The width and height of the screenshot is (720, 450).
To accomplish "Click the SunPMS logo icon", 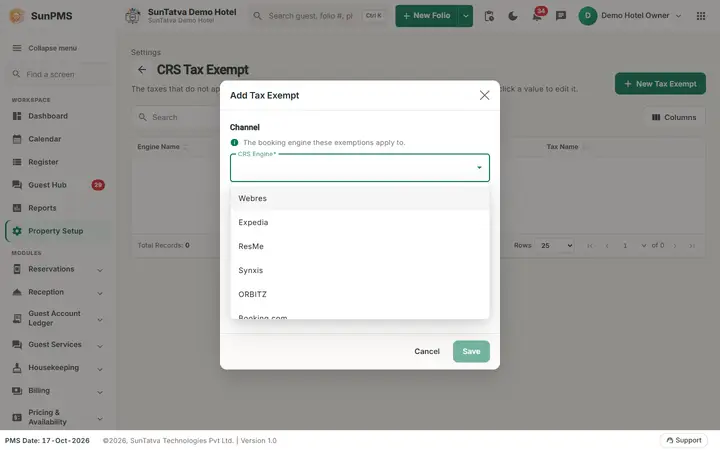I will pyautogui.click(x=17, y=16).
